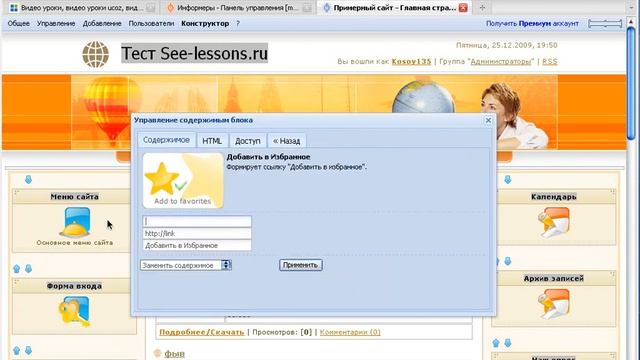The image size is (640, 360).
Task: Open the '?' help menu
Action: pos(238,24)
